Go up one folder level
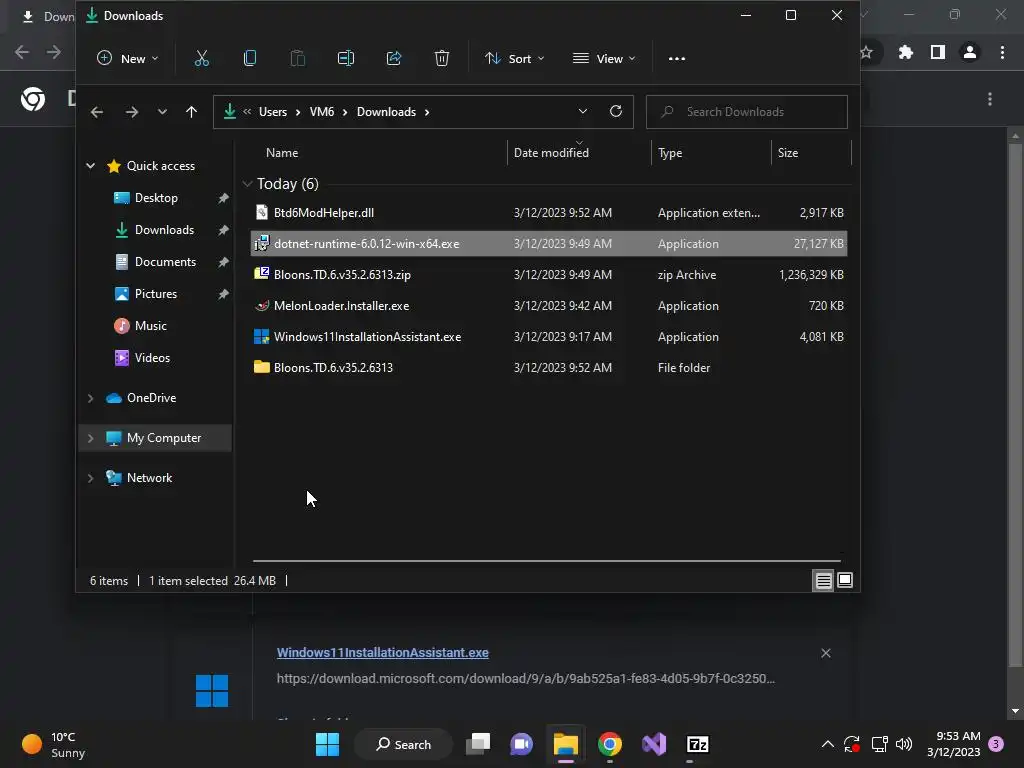Screen dimensions: 1024x768 pos(191,112)
